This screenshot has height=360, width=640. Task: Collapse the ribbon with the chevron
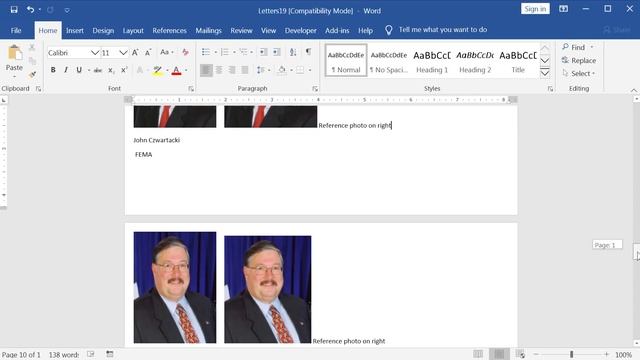(x=633, y=90)
